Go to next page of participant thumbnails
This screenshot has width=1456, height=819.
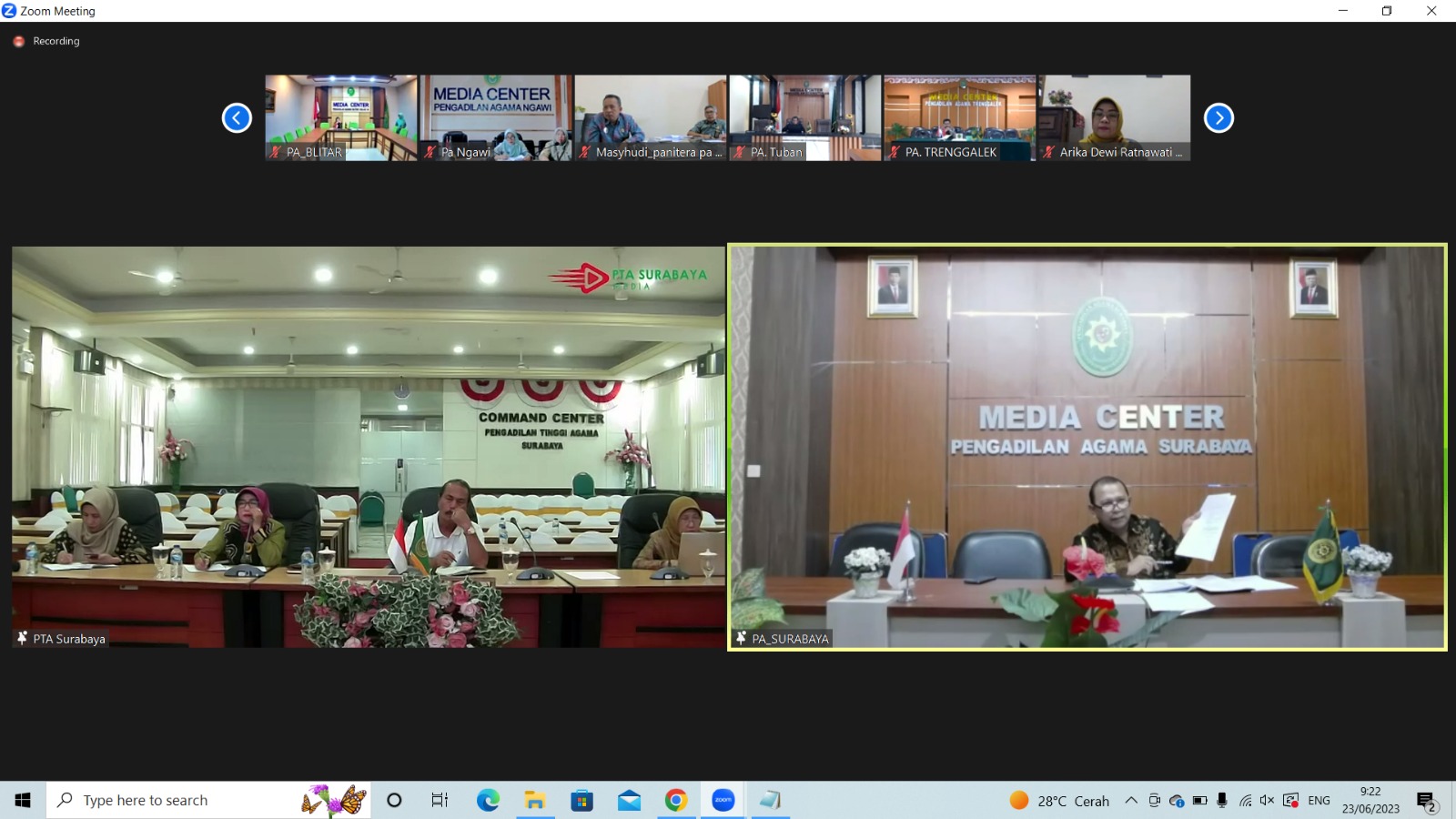(x=1218, y=117)
